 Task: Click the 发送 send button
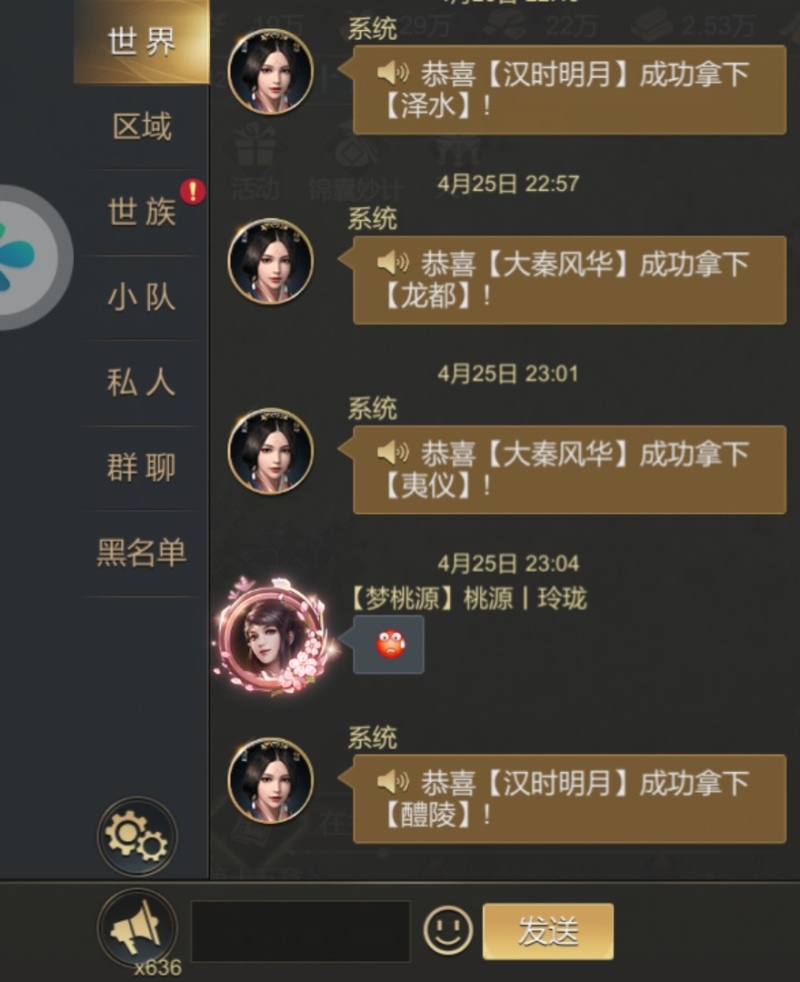pyautogui.click(x=548, y=931)
